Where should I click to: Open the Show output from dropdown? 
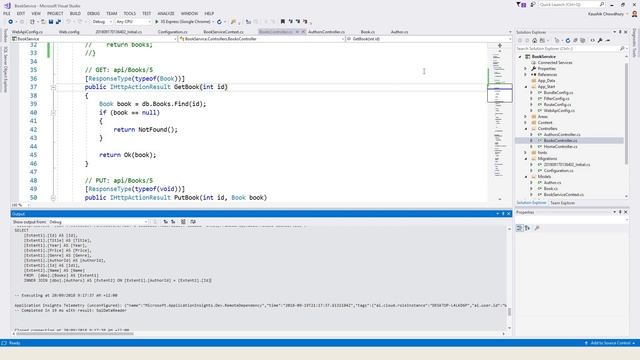(98, 222)
